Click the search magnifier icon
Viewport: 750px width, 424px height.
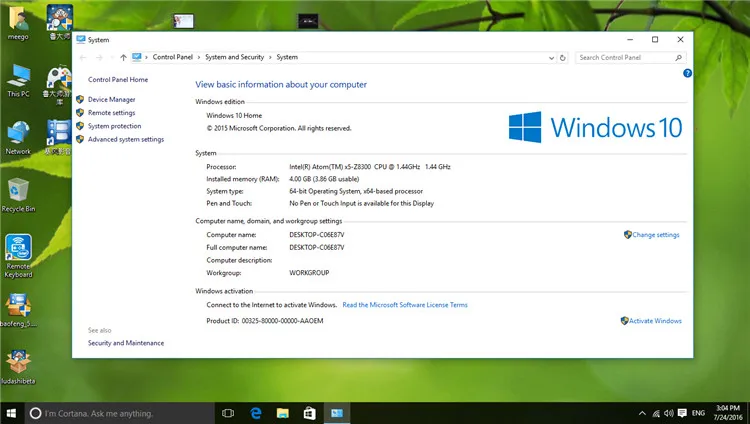pos(678,57)
